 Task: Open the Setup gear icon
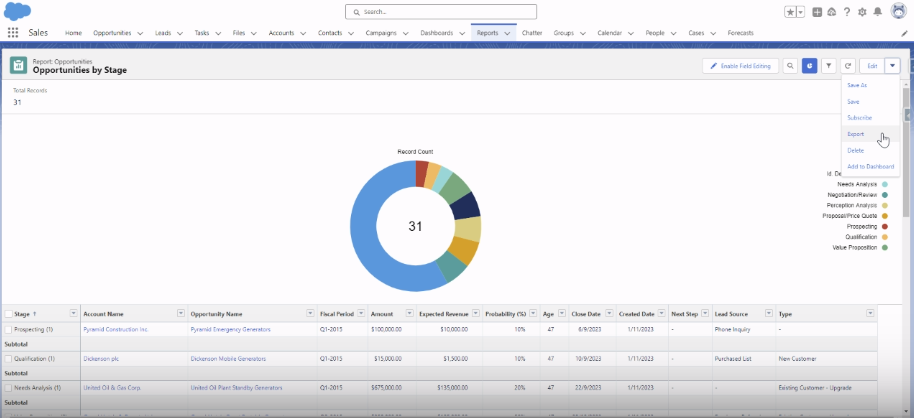(862, 12)
